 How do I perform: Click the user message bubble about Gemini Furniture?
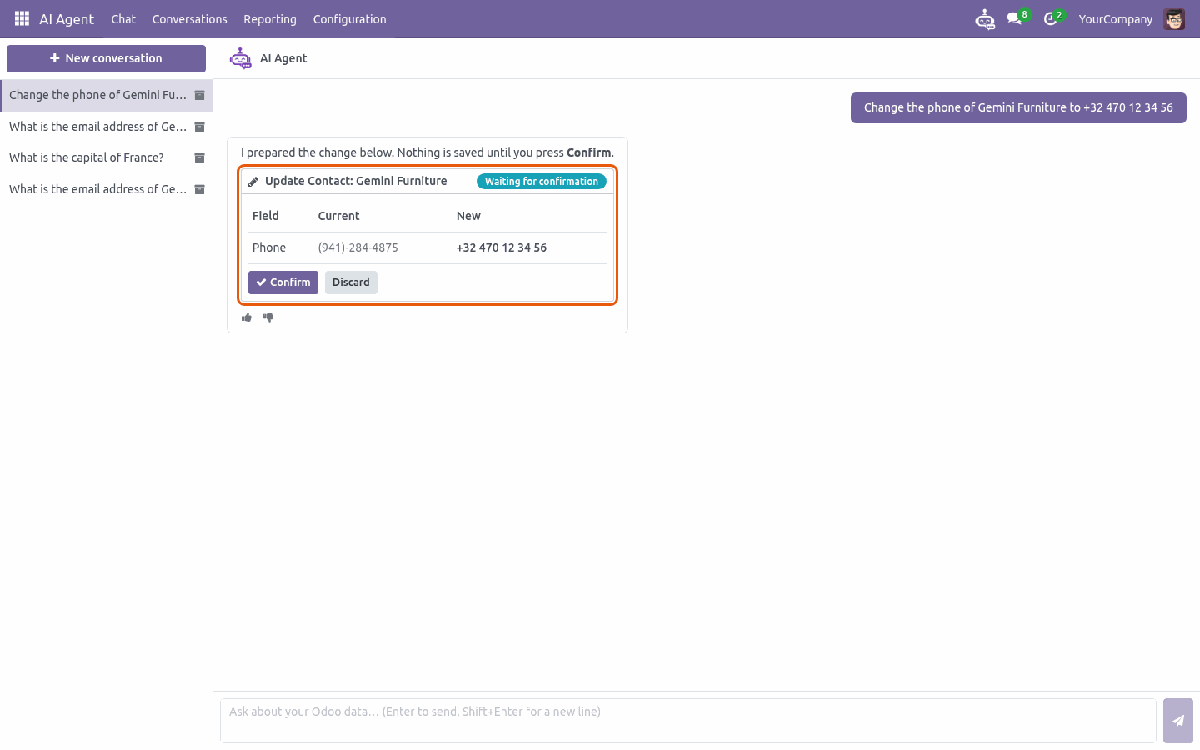(x=1019, y=108)
